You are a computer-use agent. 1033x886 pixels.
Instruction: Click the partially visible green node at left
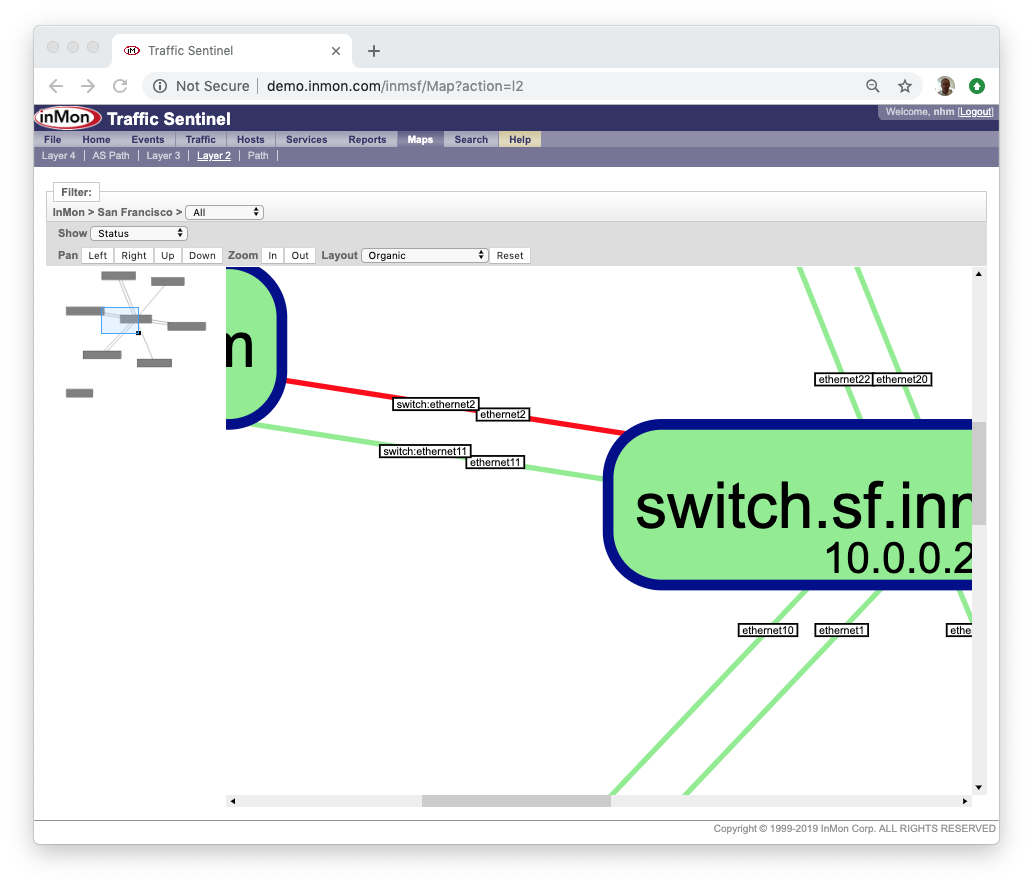[255, 347]
